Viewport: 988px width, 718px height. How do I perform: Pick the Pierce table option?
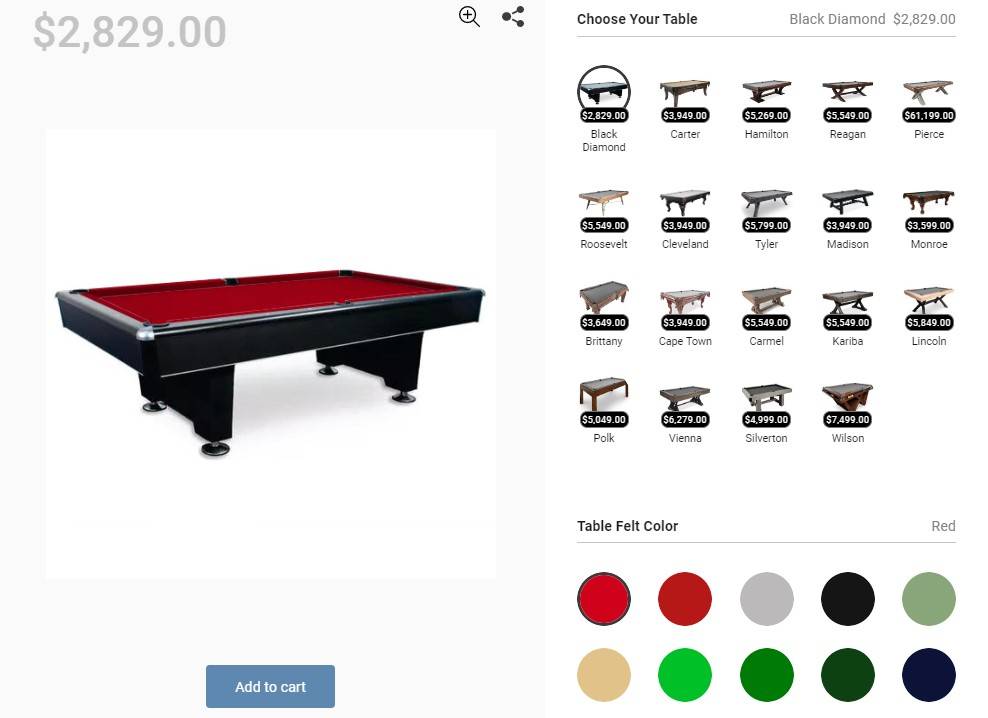(929, 93)
